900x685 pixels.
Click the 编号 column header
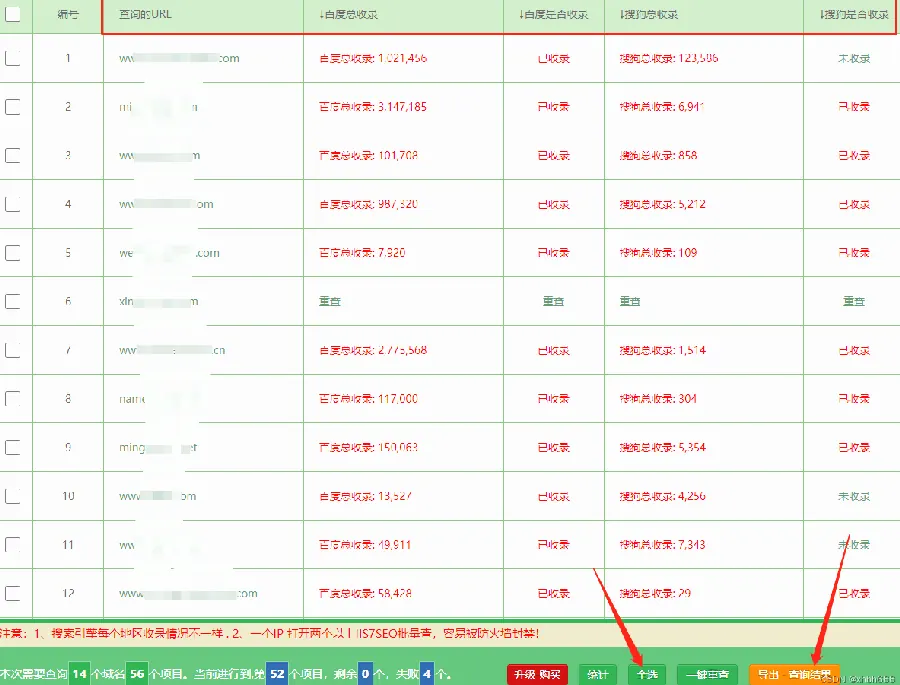click(x=68, y=14)
